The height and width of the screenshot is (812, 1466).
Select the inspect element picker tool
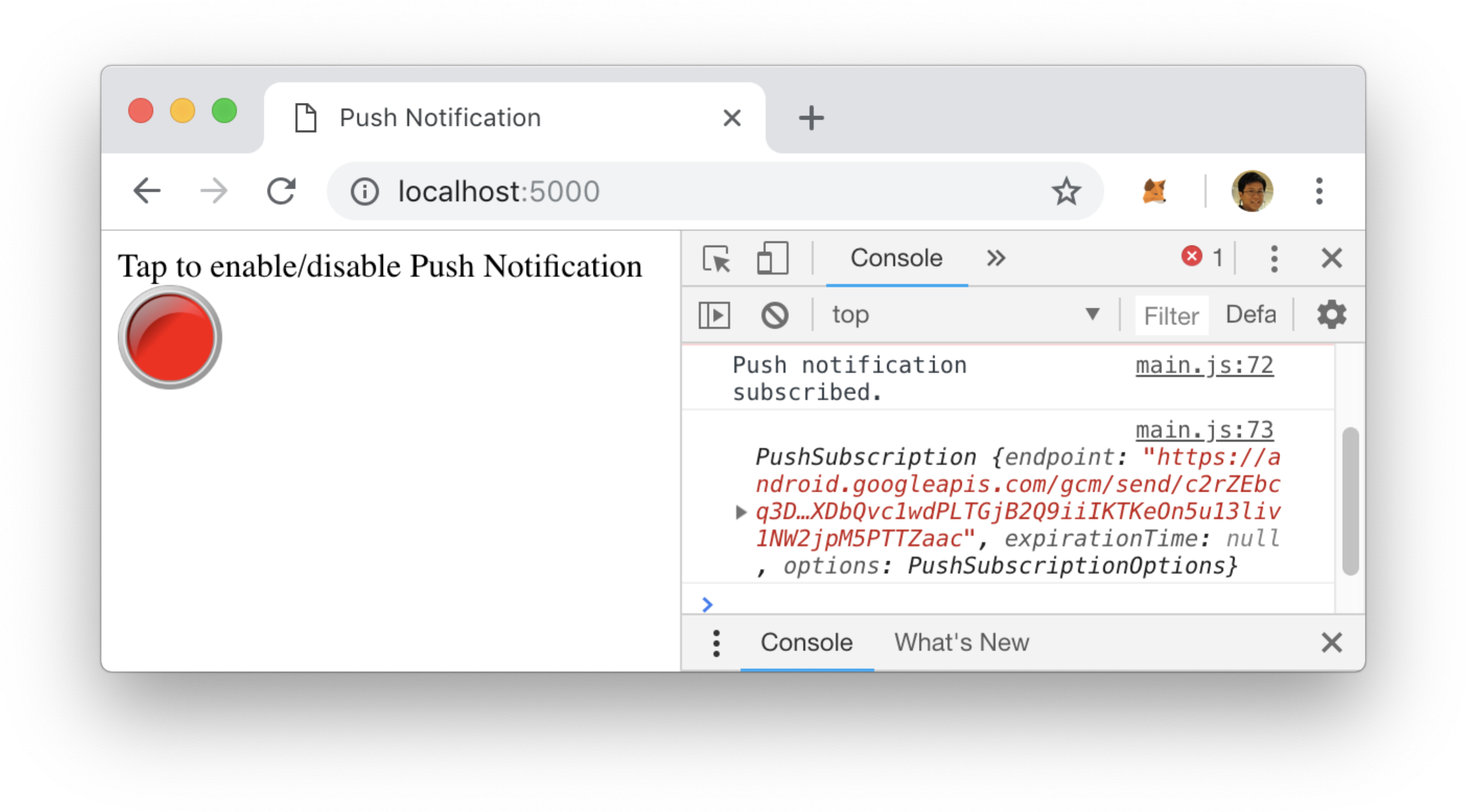(x=716, y=259)
